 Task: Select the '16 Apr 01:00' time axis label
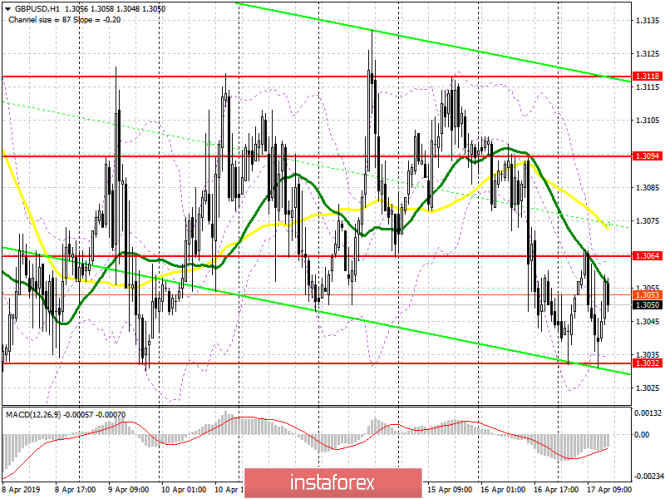tap(503, 489)
